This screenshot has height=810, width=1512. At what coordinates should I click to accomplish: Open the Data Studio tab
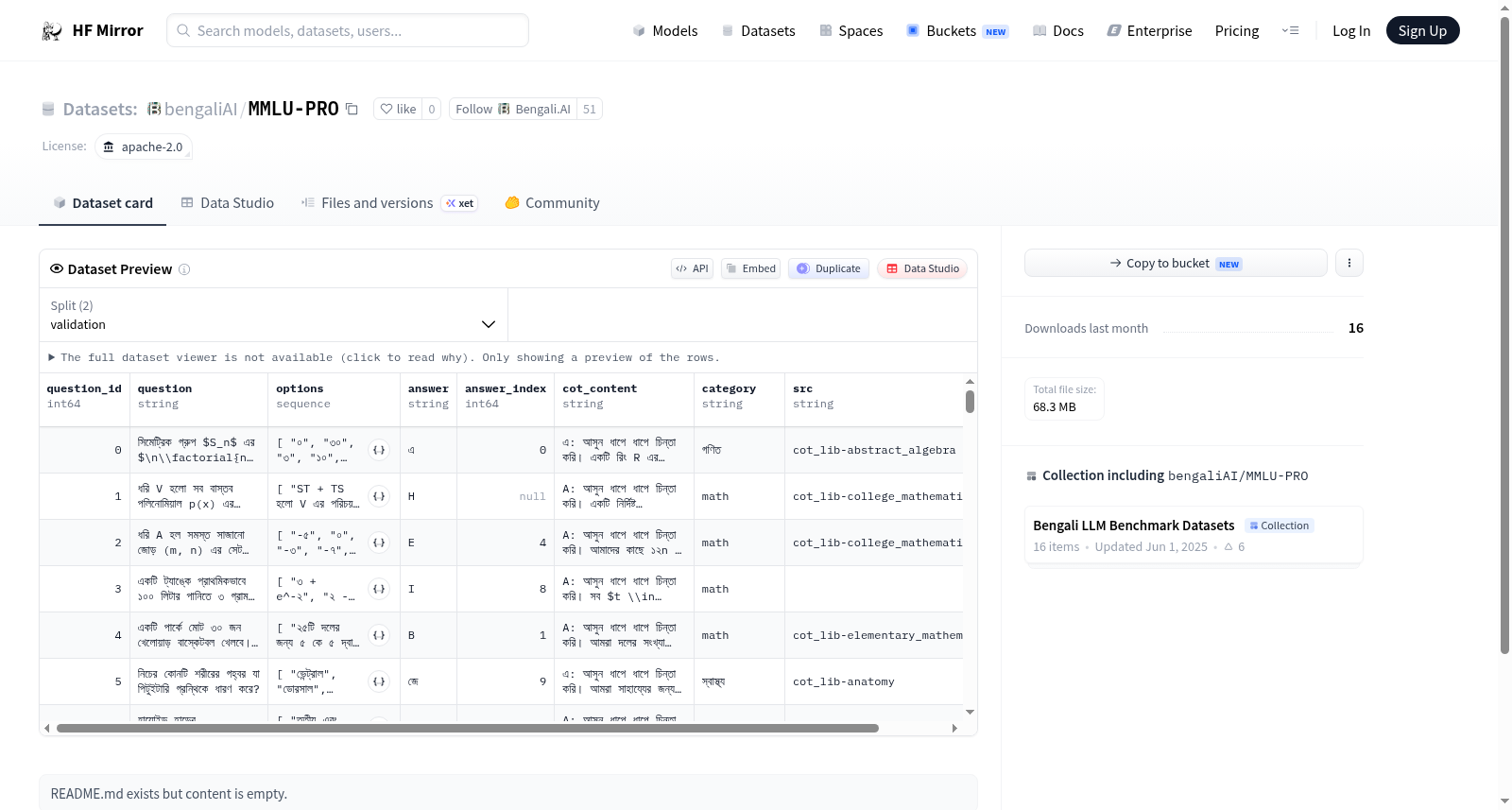[227, 203]
